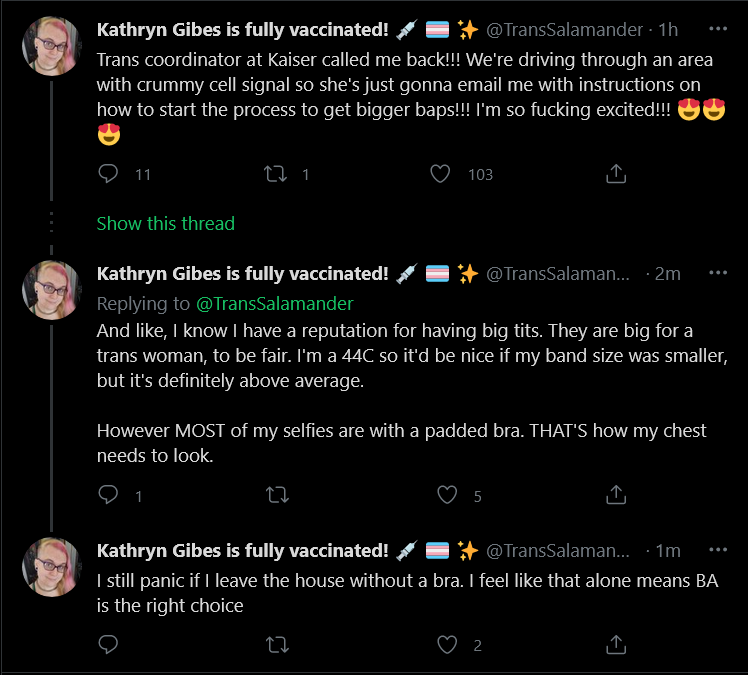The height and width of the screenshot is (675, 748).
Task: Open Kathryn Gibes display name on last tweet
Action: [242, 550]
